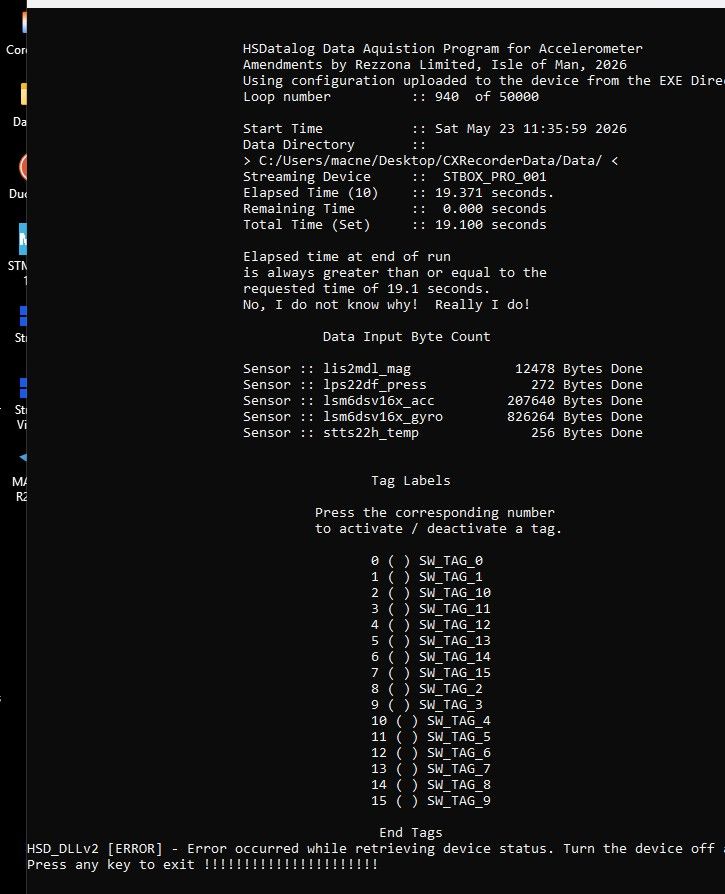Viewport: 725px width, 894px height.
Task: Click the byte count "207640 Bytes Done"
Action: click(x=575, y=401)
